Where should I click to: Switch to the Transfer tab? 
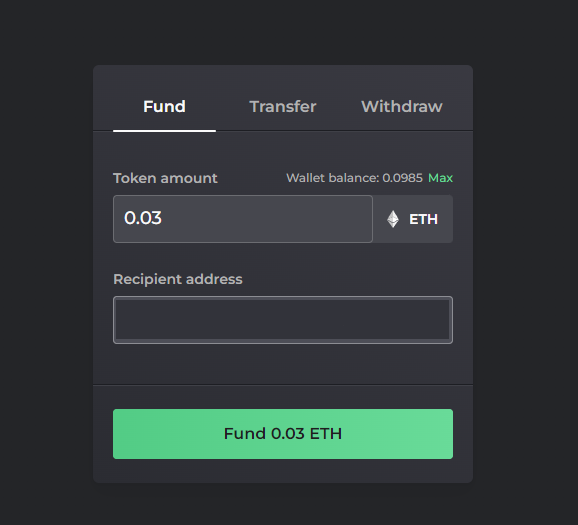pyautogui.click(x=283, y=107)
